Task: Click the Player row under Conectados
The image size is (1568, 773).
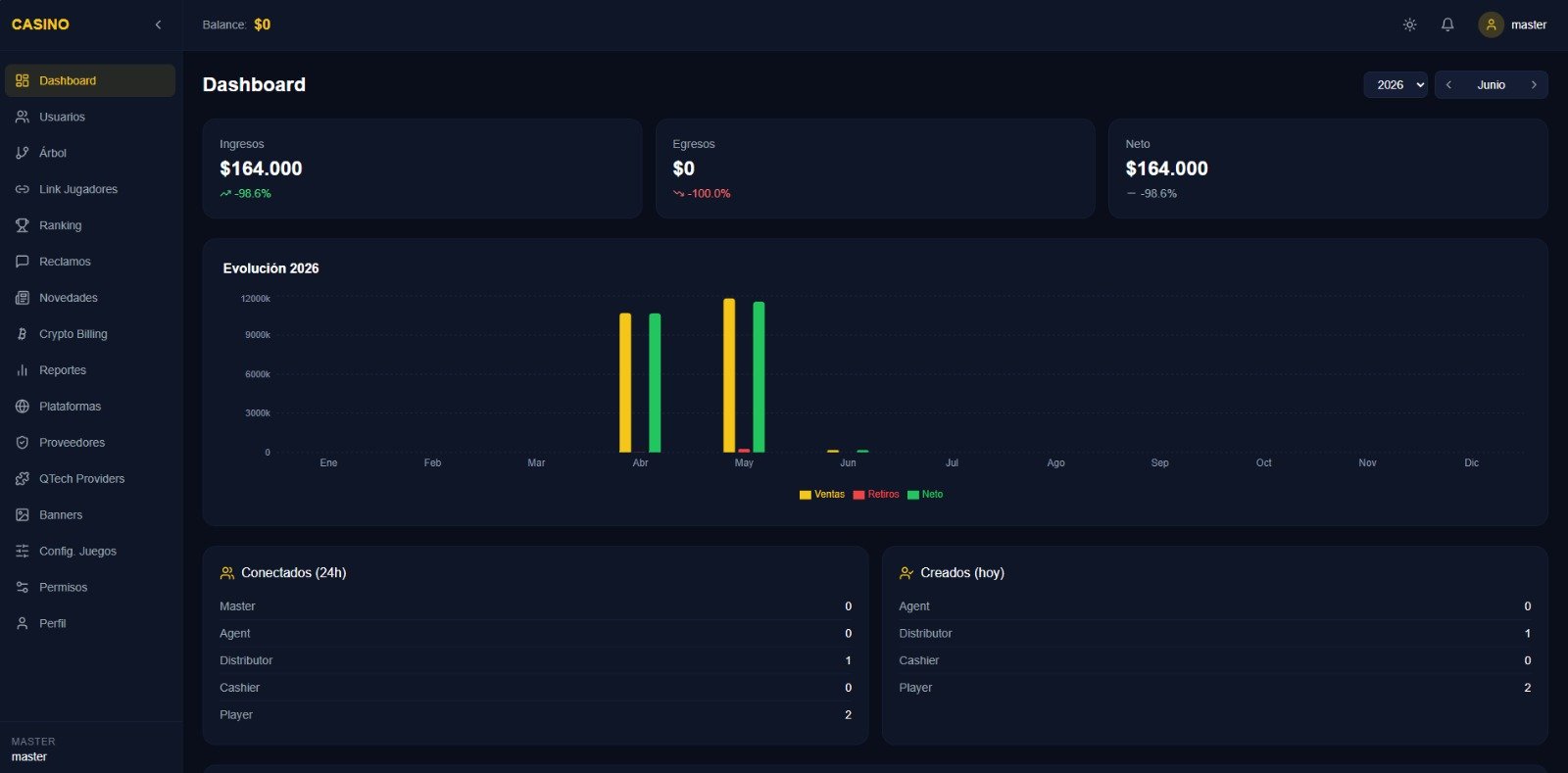Action: (535, 715)
